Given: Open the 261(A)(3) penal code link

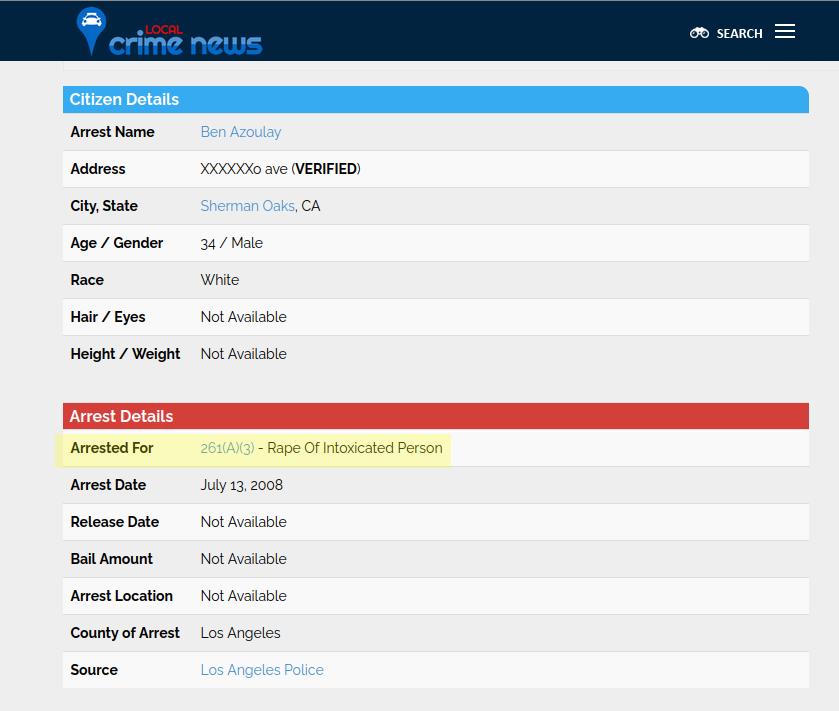Looking at the screenshot, I should tap(227, 448).
